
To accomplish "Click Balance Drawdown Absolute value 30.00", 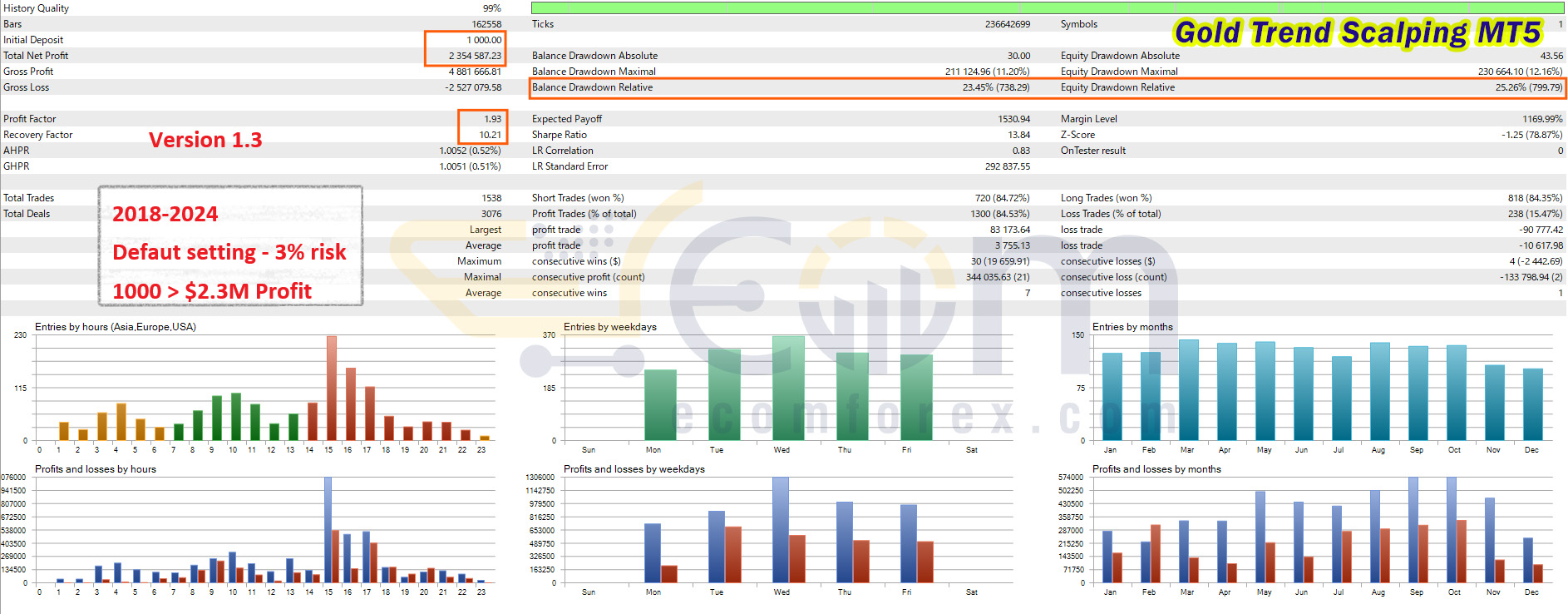I will coord(1018,56).
